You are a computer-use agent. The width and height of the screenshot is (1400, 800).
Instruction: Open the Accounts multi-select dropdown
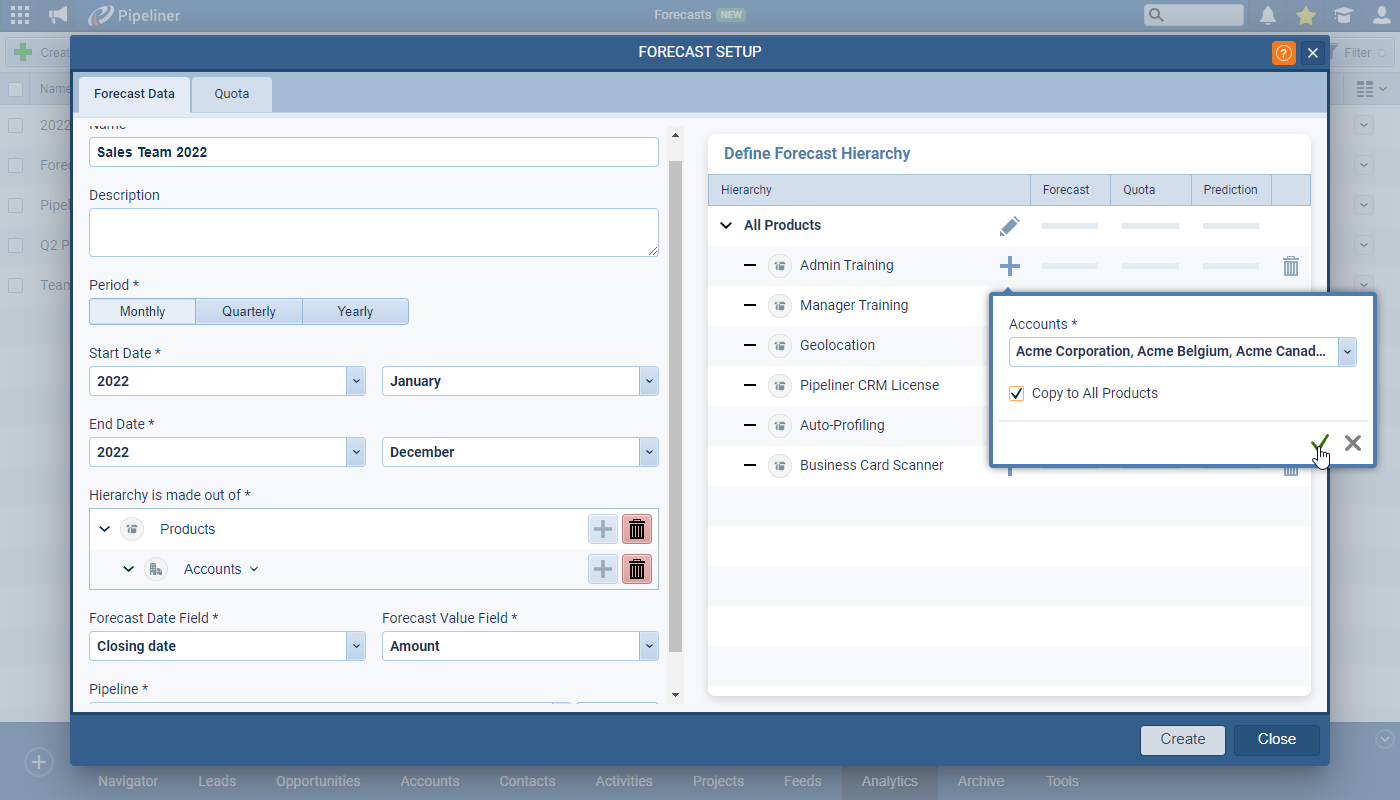point(1347,352)
